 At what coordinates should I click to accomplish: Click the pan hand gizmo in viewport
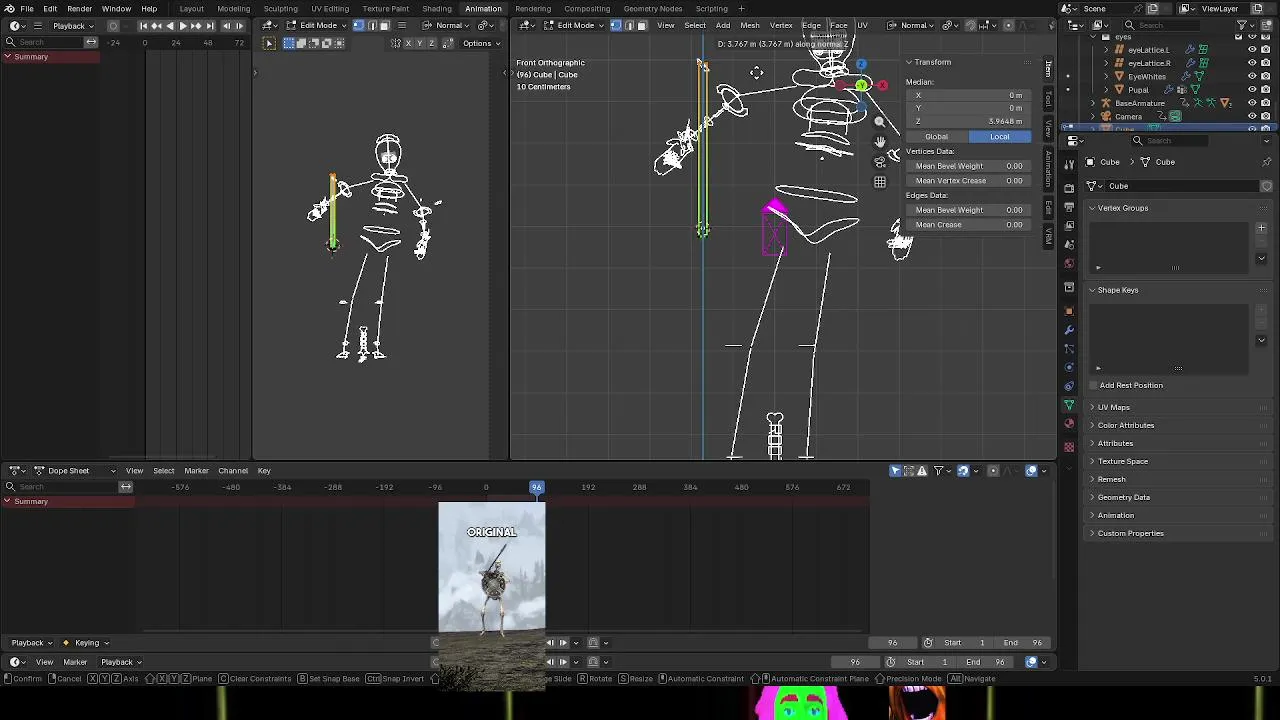[x=880, y=142]
